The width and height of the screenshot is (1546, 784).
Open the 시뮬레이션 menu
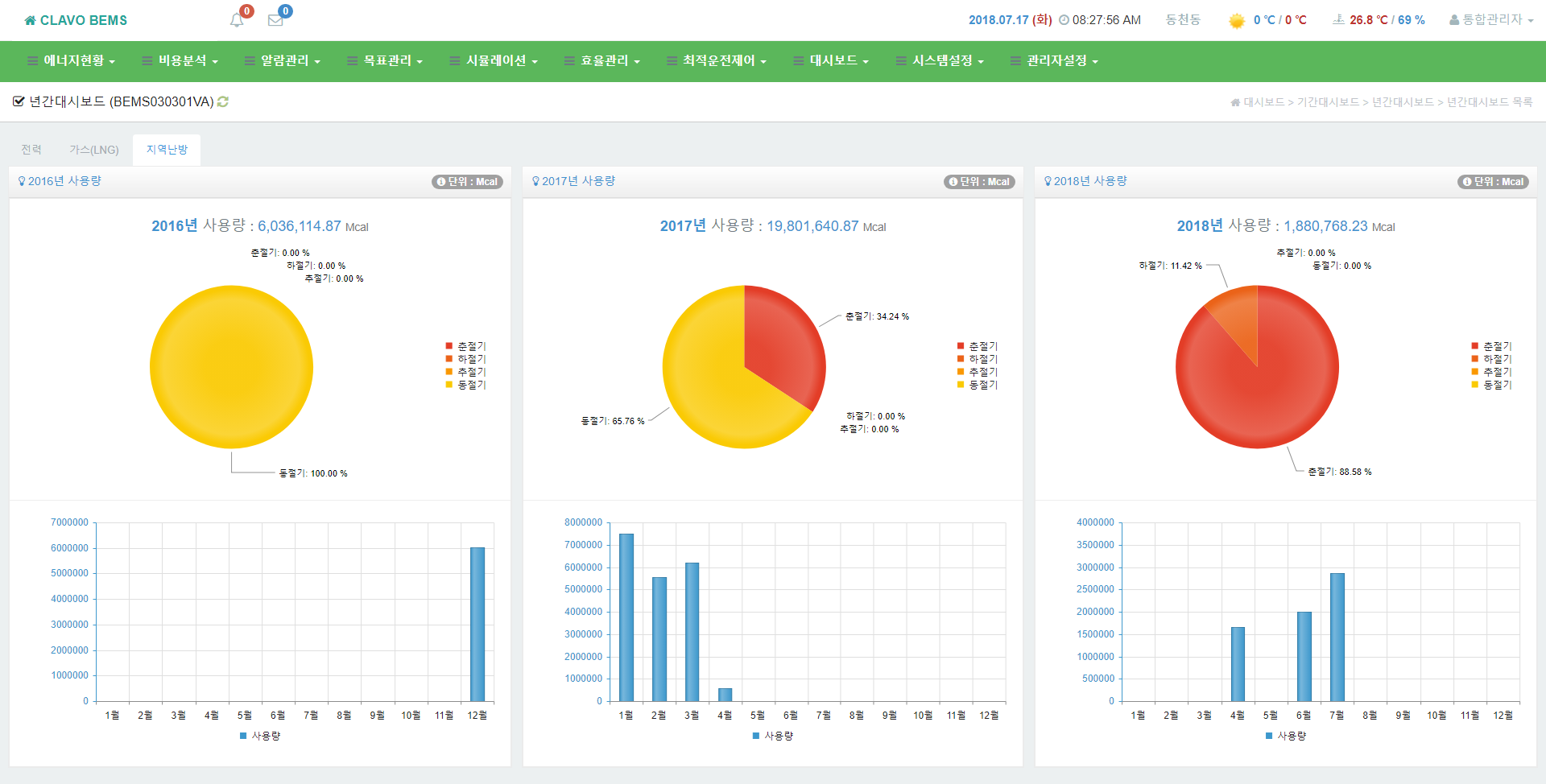point(494,61)
